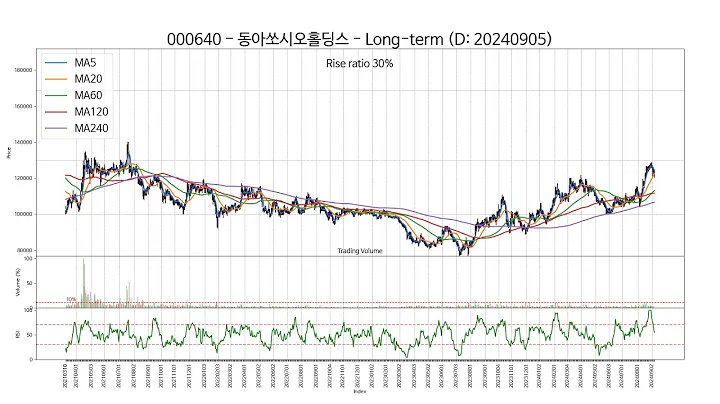Click the 140000 price tick label
The height and width of the screenshot is (404, 720).
tap(23, 142)
